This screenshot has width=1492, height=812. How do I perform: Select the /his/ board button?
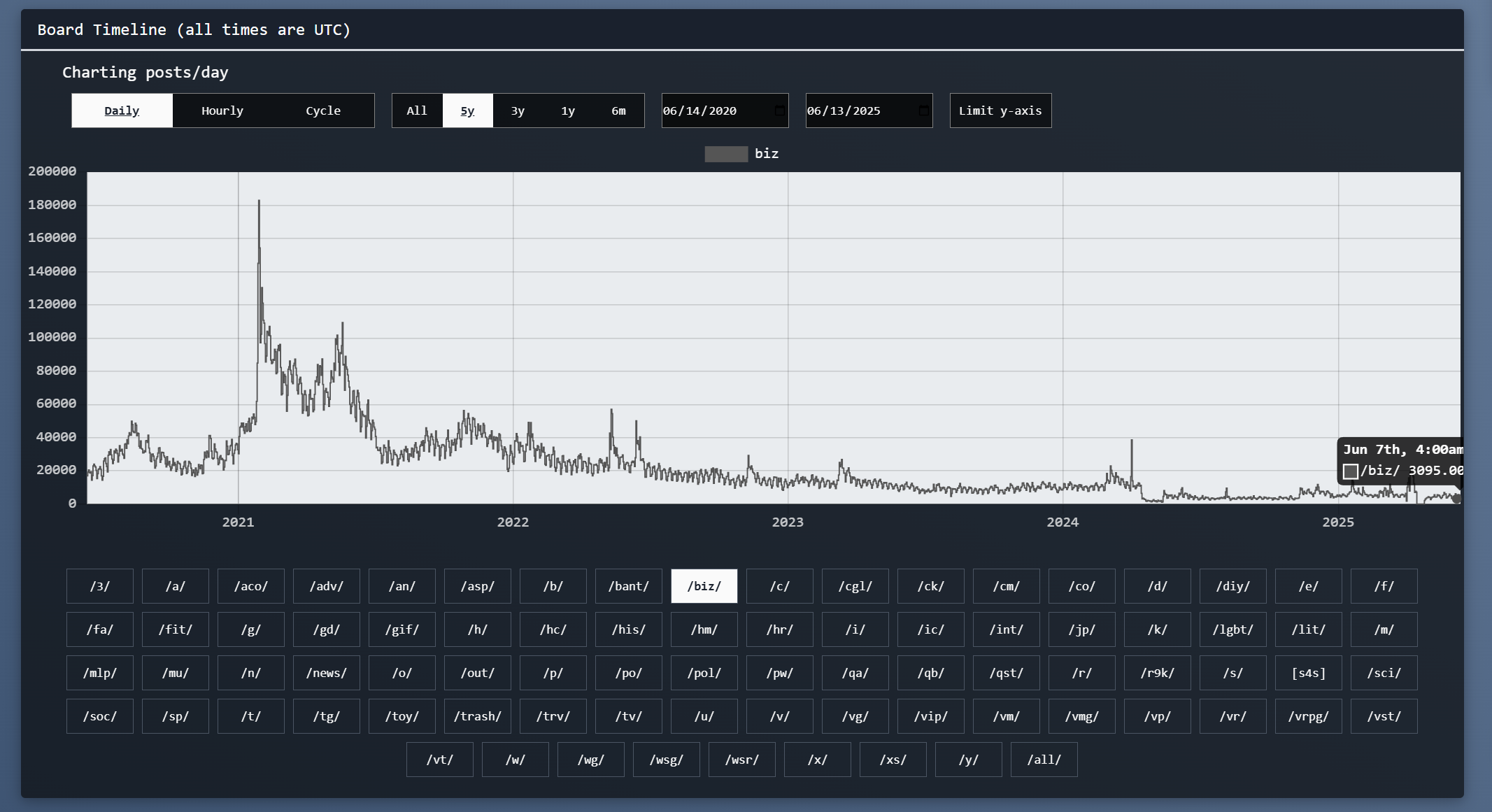pos(629,629)
